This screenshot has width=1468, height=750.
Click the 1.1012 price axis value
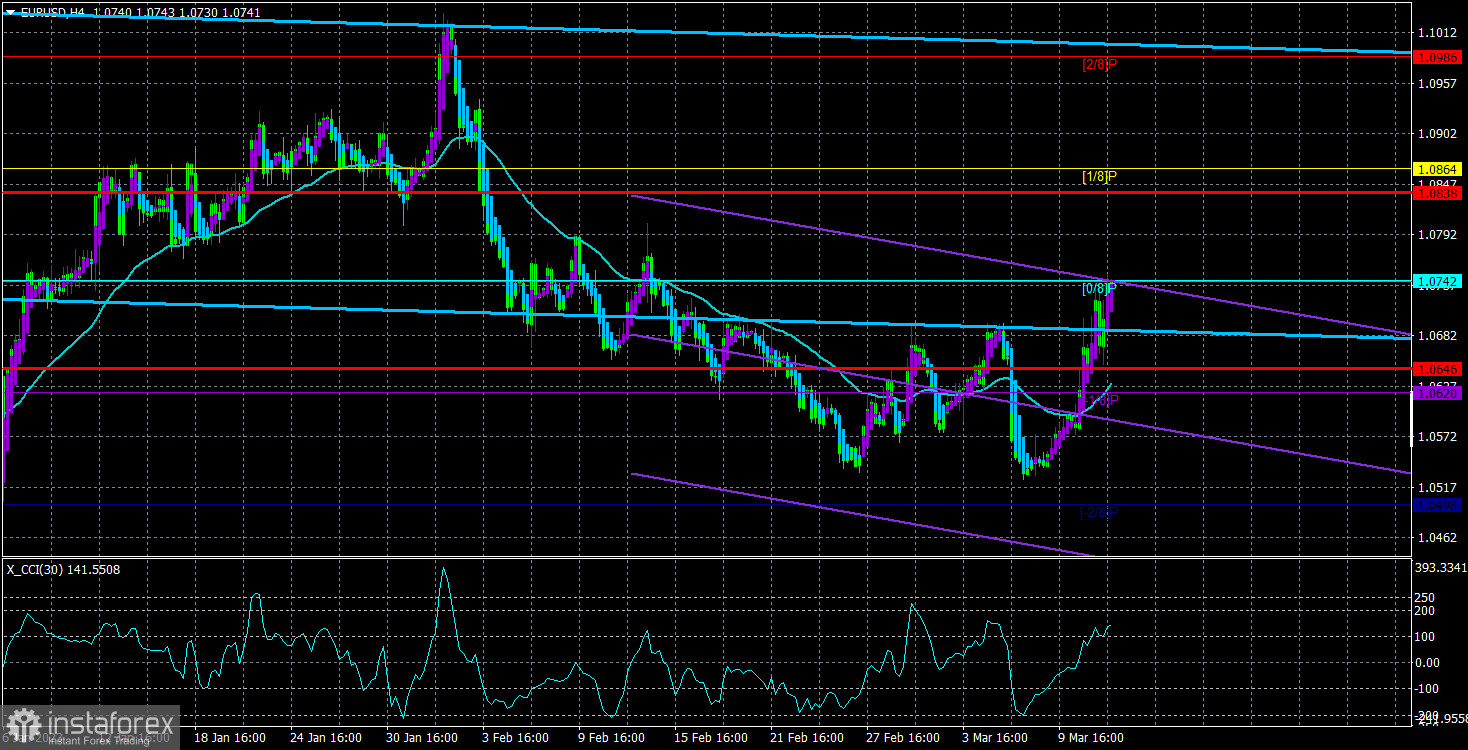click(x=1436, y=33)
